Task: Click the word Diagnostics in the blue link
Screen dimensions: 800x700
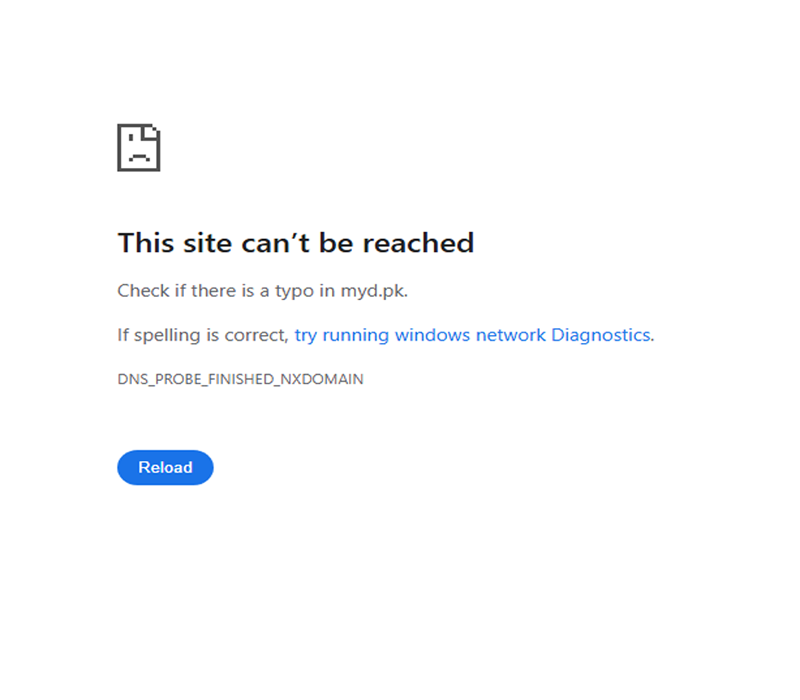Action: pyautogui.click(x=601, y=335)
